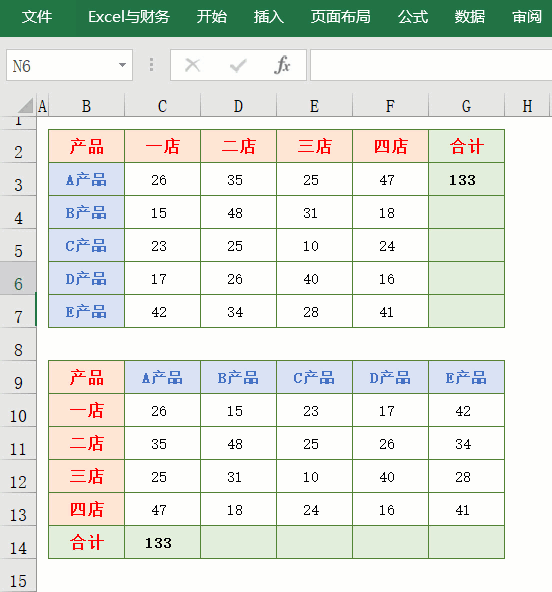Select column D header
552x592 pixels.
click(238, 106)
